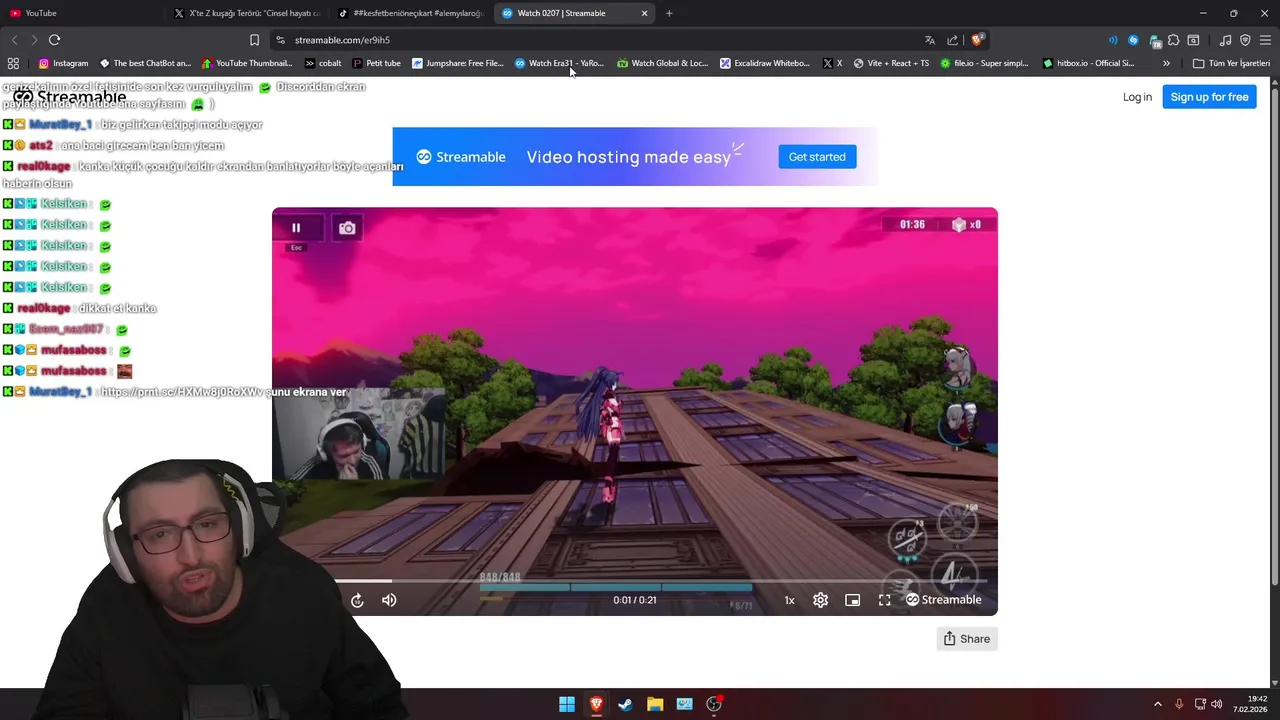Open the hitbox.io bookmark
This screenshot has width=1280, height=720.
pyautogui.click(x=1088, y=63)
